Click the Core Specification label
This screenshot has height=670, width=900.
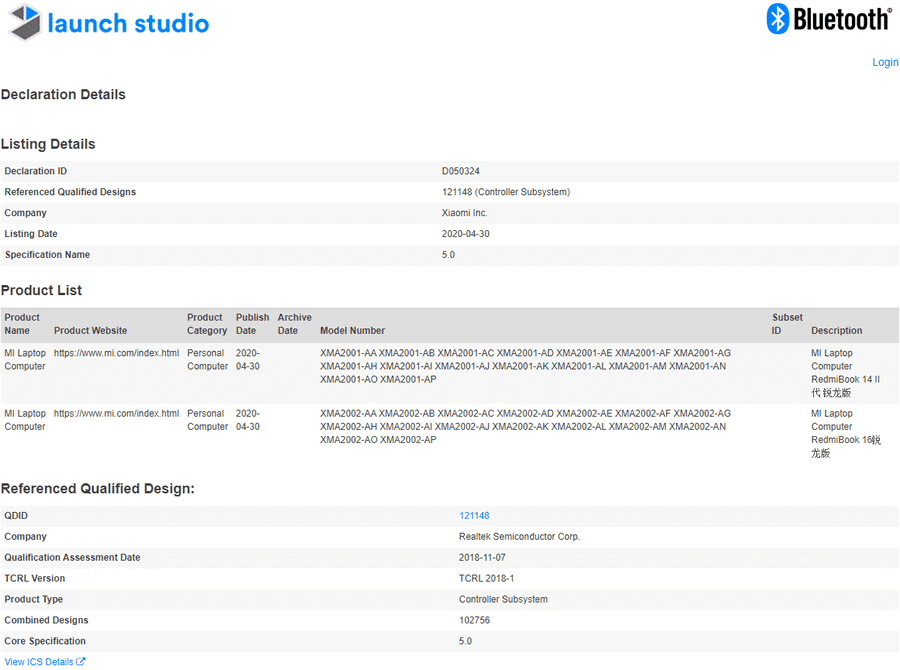[45, 641]
